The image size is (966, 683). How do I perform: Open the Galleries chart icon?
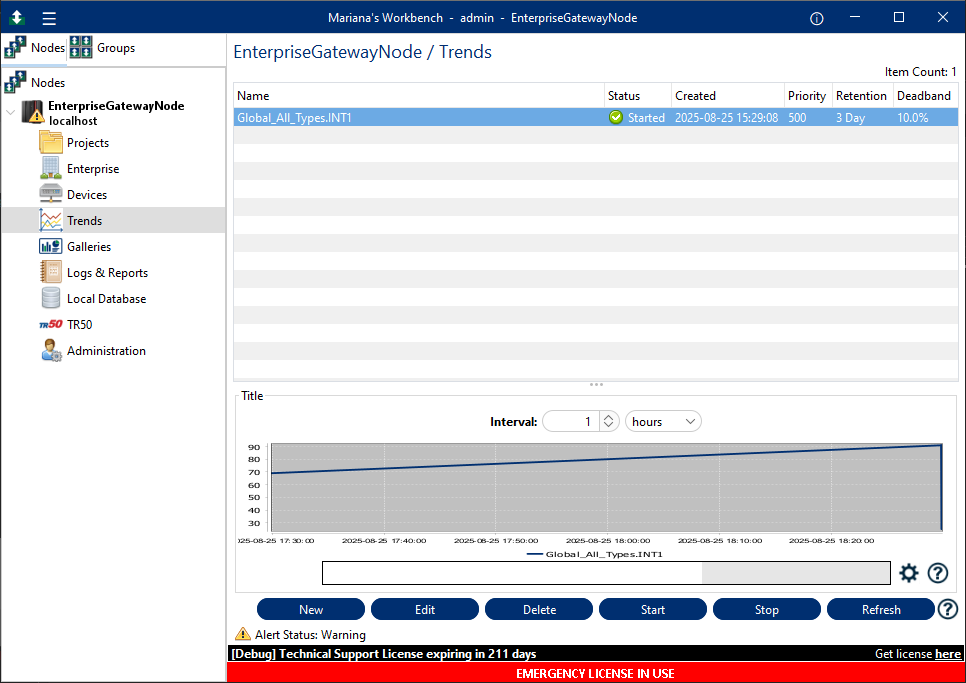click(51, 247)
